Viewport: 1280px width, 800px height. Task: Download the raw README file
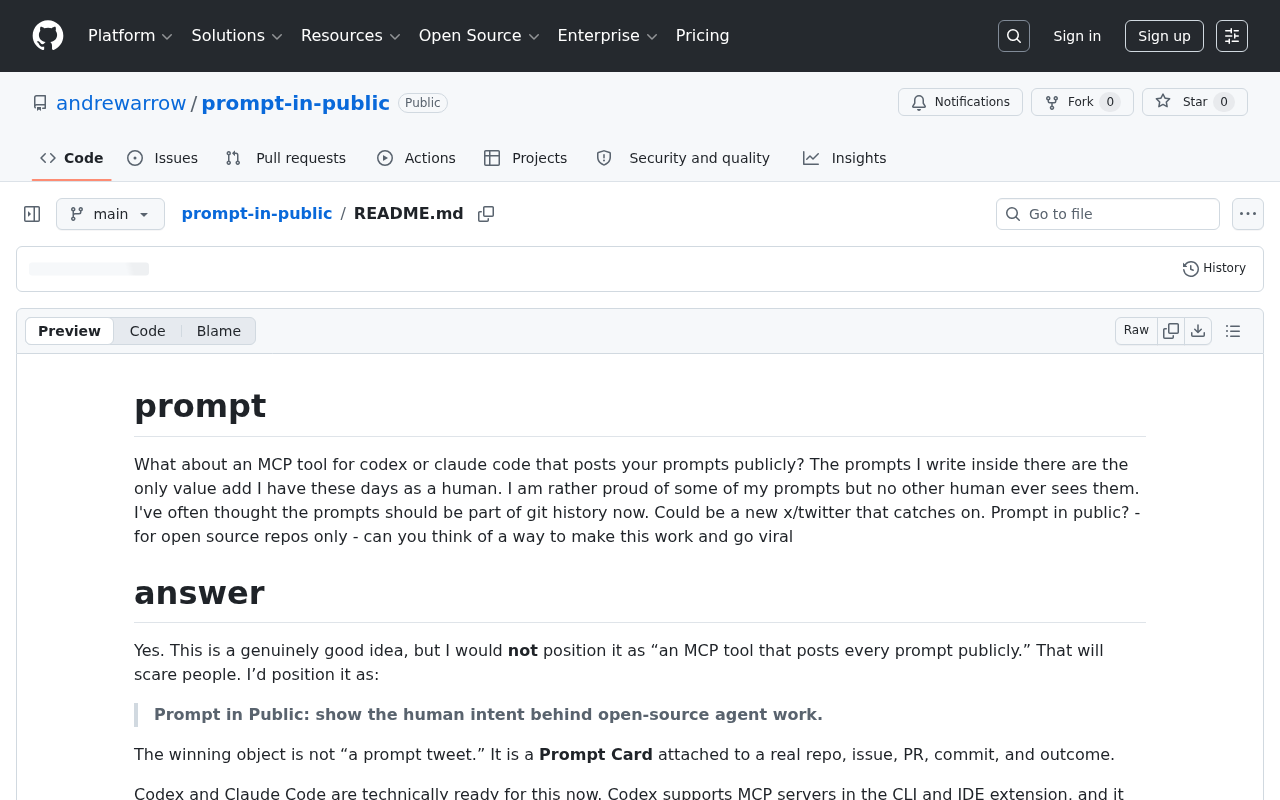pyautogui.click(x=1198, y=331)
